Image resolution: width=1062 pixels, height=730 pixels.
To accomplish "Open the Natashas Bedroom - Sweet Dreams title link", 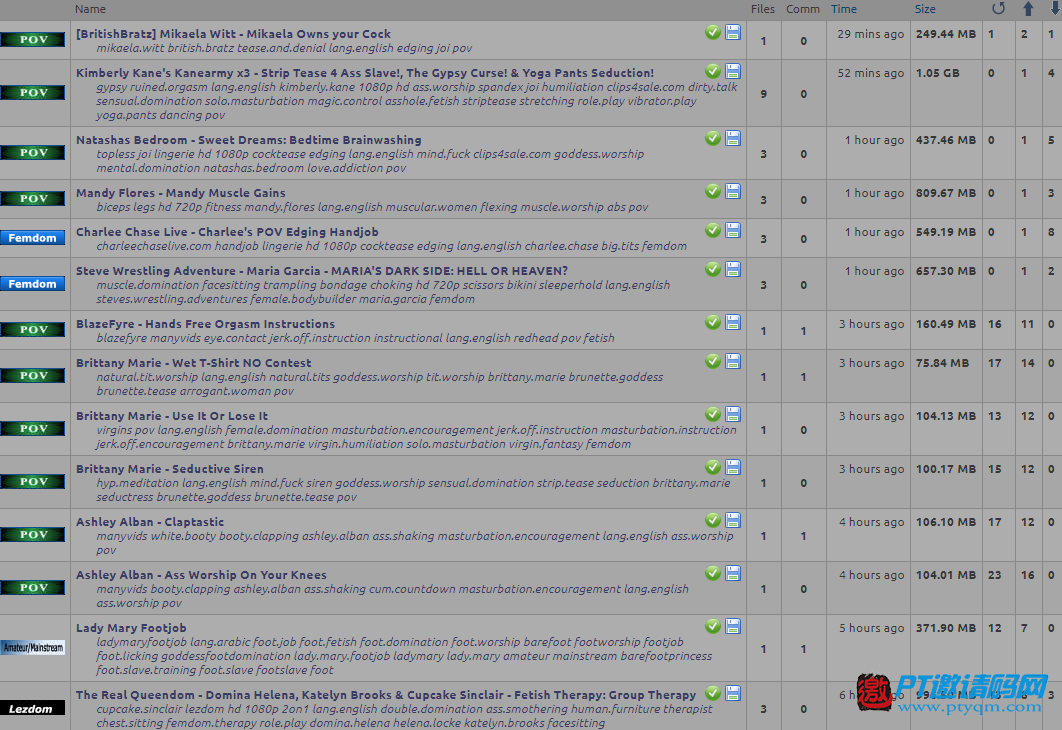I will 249,140.
